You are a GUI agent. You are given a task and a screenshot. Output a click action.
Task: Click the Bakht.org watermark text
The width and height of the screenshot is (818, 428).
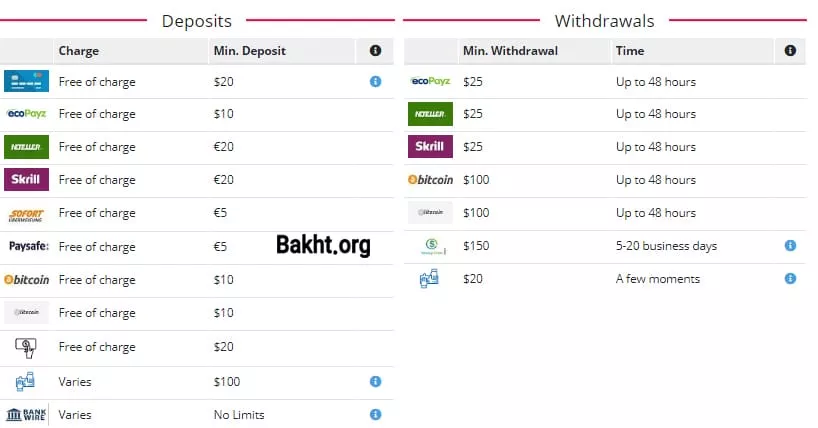coord(323,246)
